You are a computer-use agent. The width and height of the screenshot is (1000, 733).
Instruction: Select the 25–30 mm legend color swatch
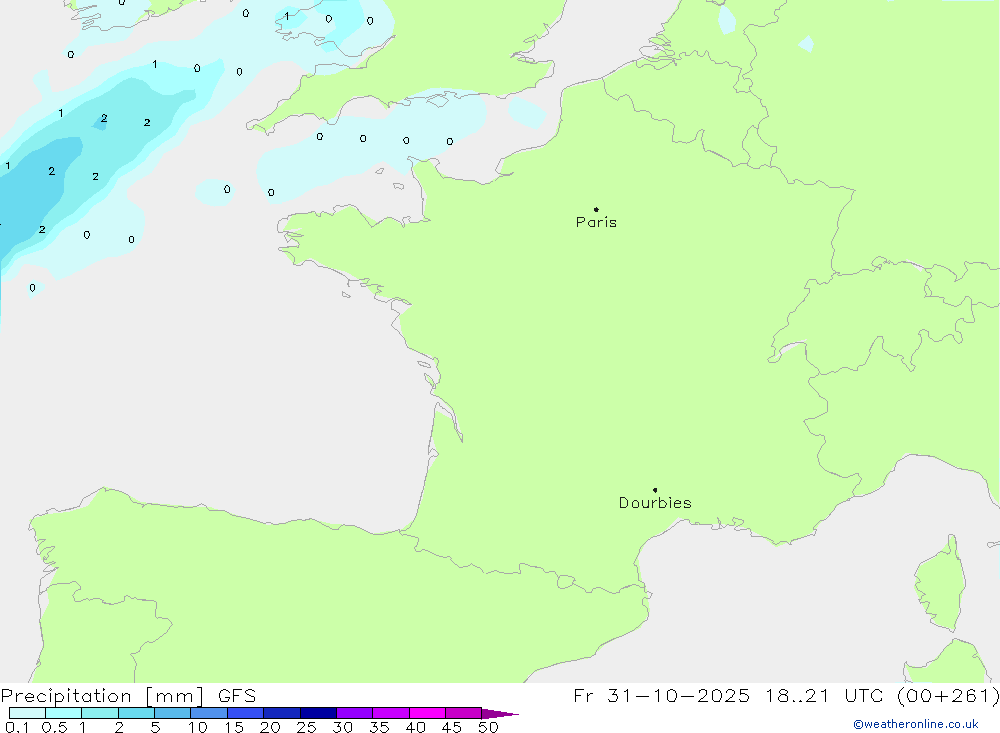(318, 713)
